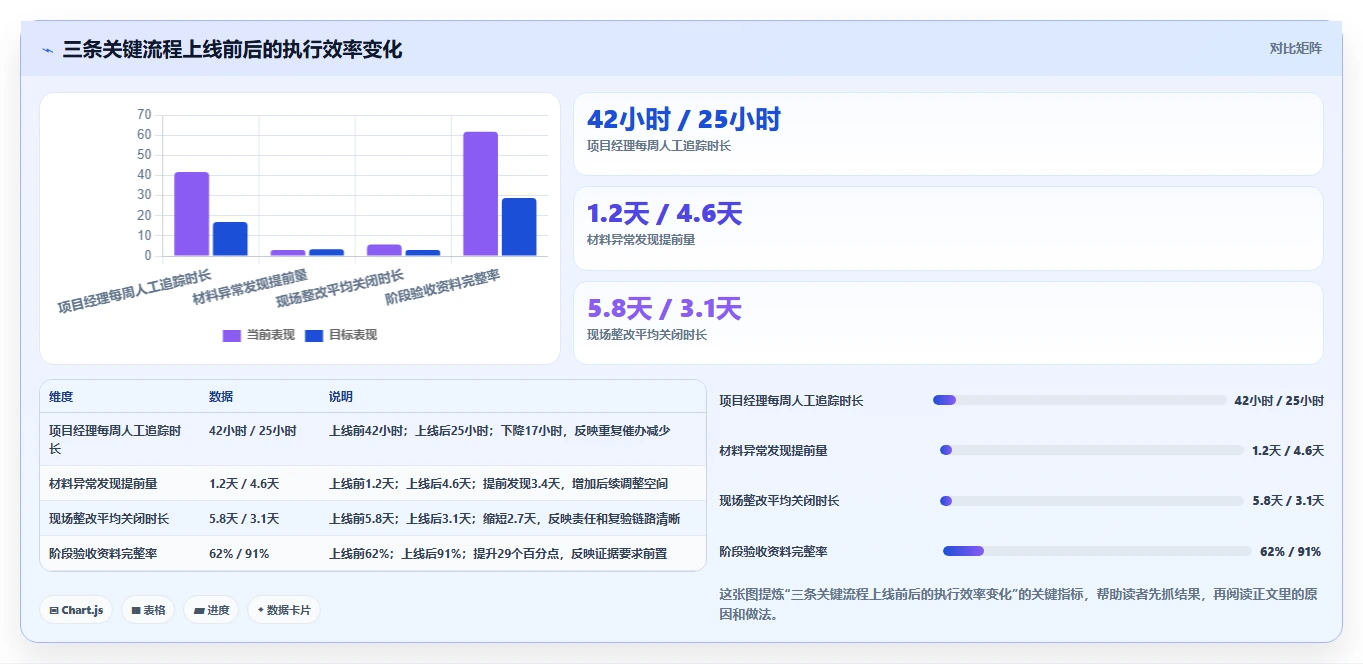Viewport: 1363px width, 664px height.
Task: Click the 对比矩阵 label in the header
Action: 1295,48
